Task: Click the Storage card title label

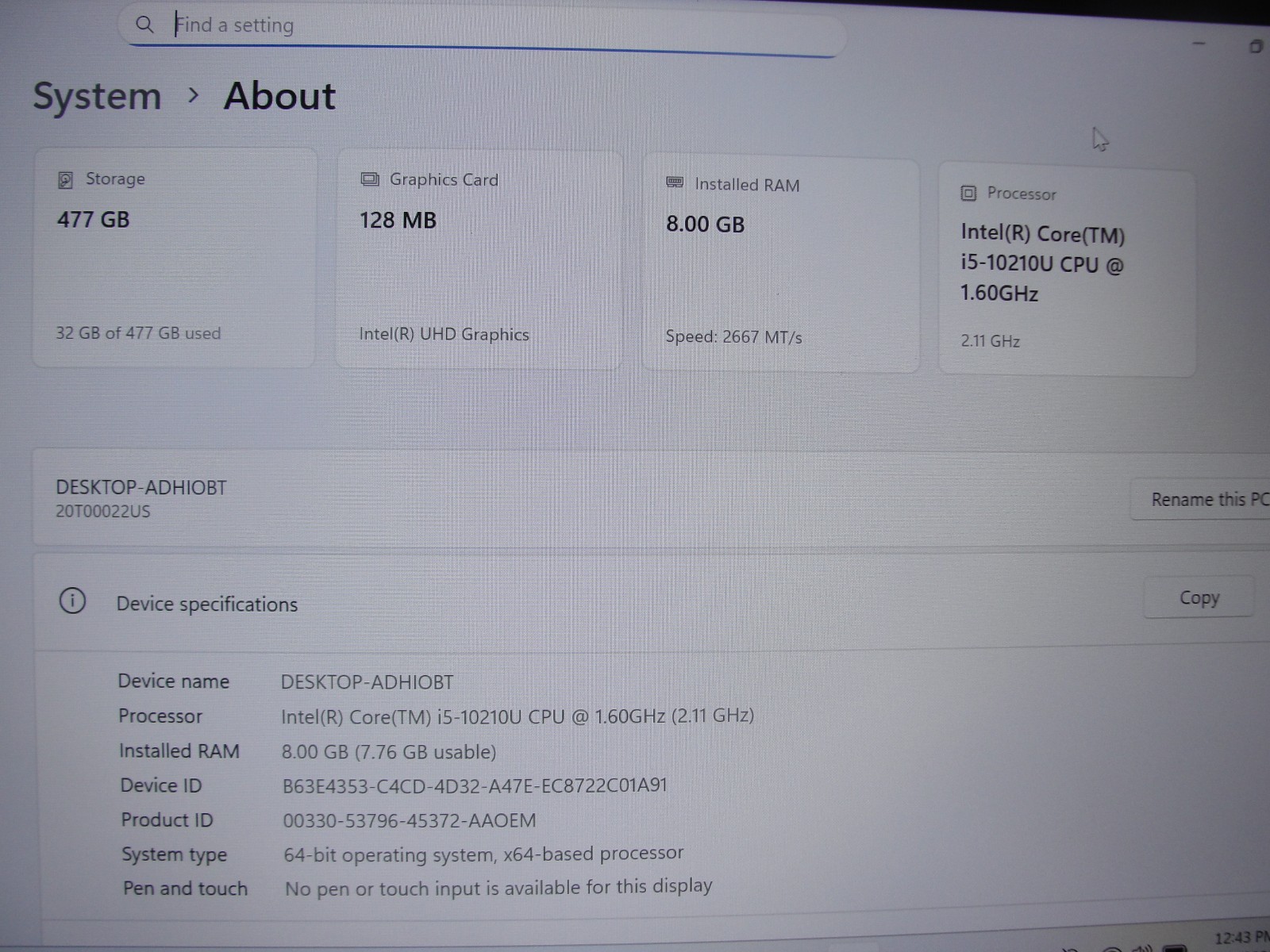Action: click(x=115, y=178)
